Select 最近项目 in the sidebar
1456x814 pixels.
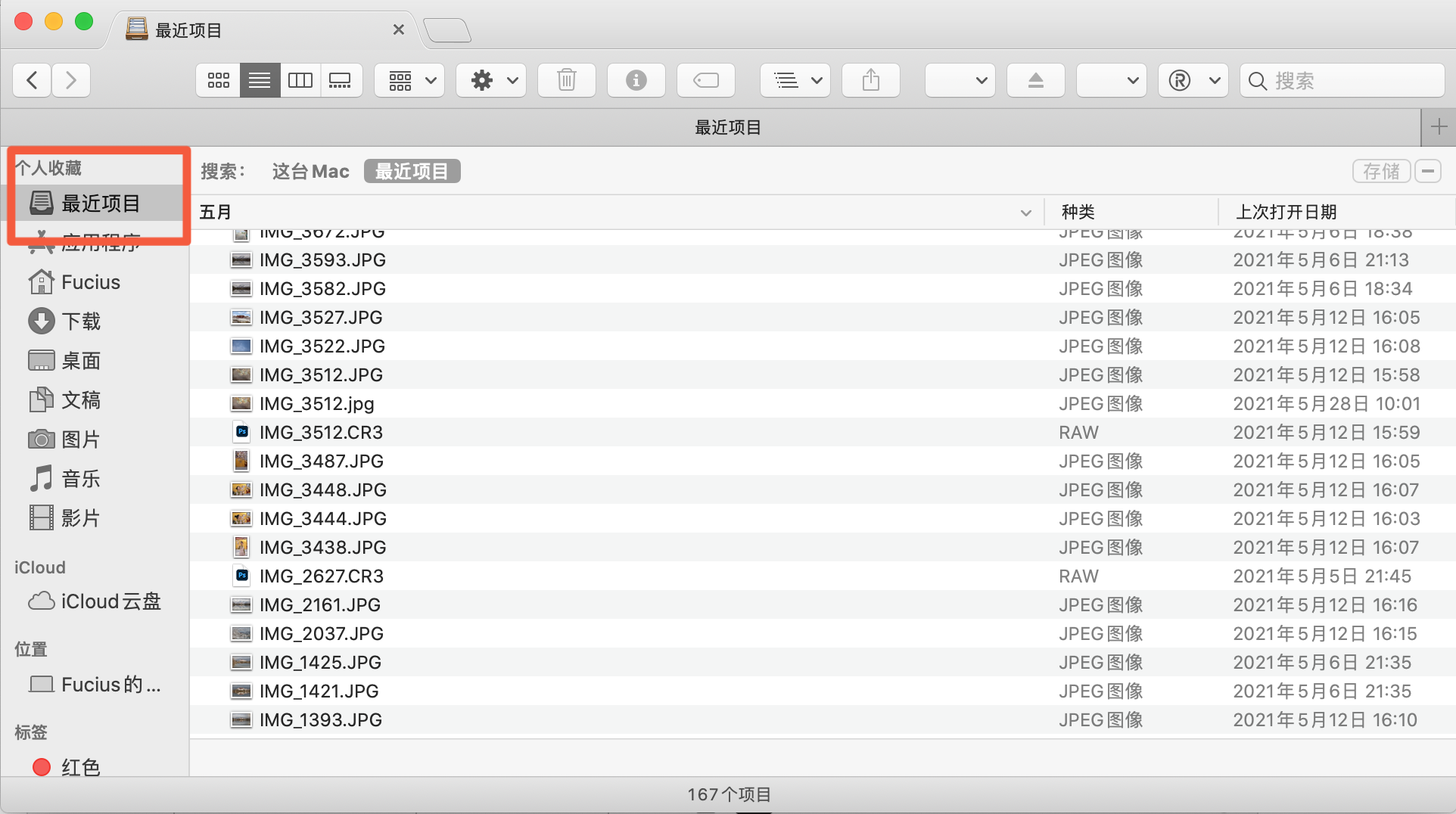click(95, 203)
